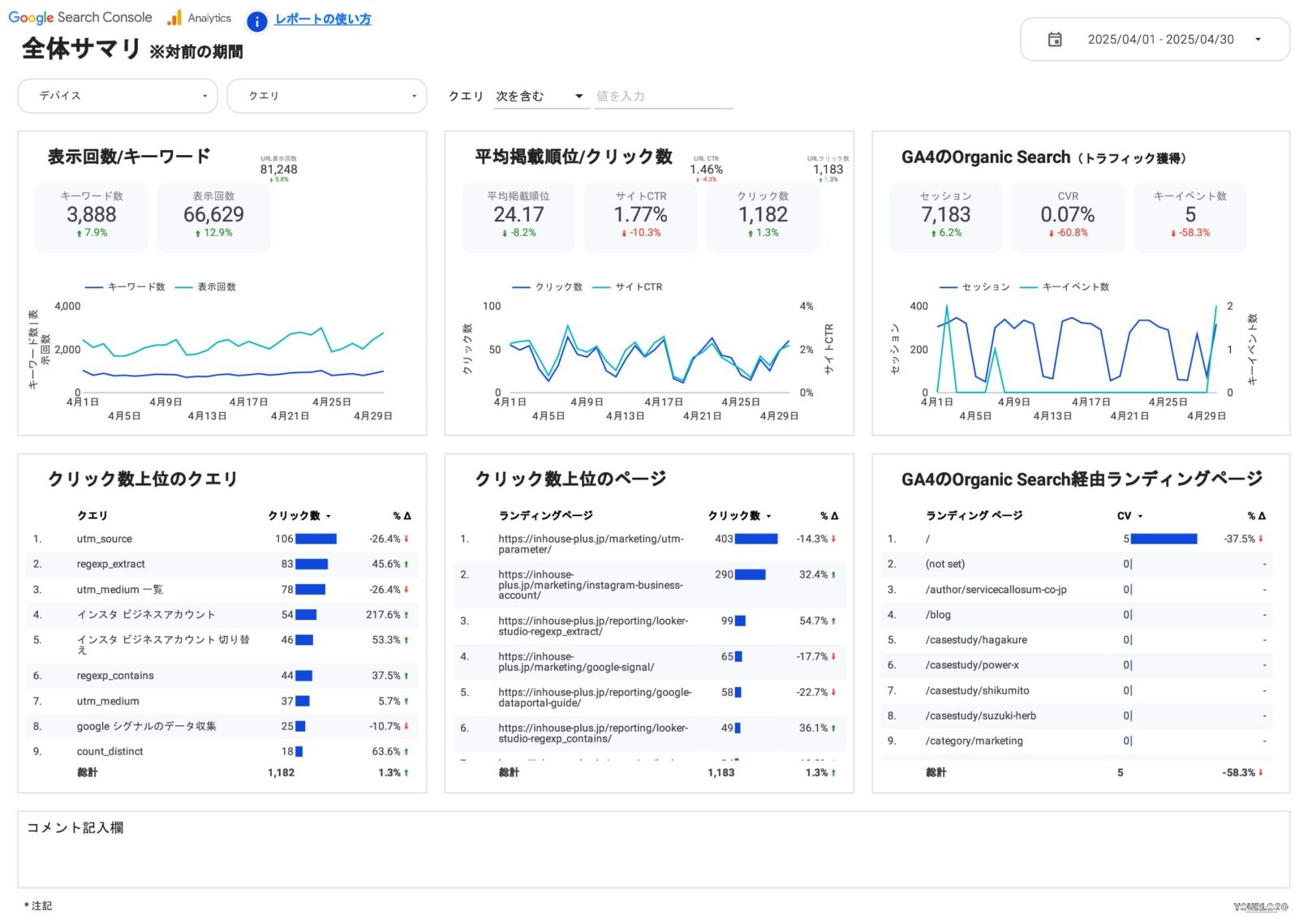Click the sort arrow beside CV column header

(x=1140, y=516)
